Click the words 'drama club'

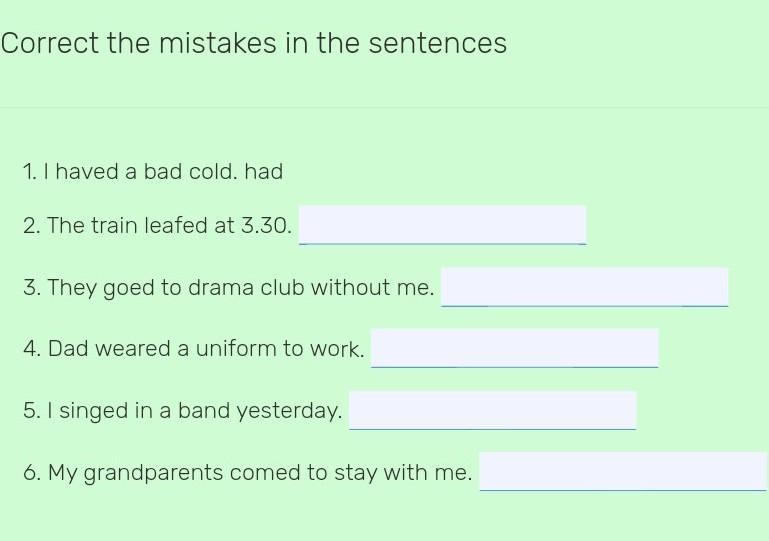[x=246, y=287]
